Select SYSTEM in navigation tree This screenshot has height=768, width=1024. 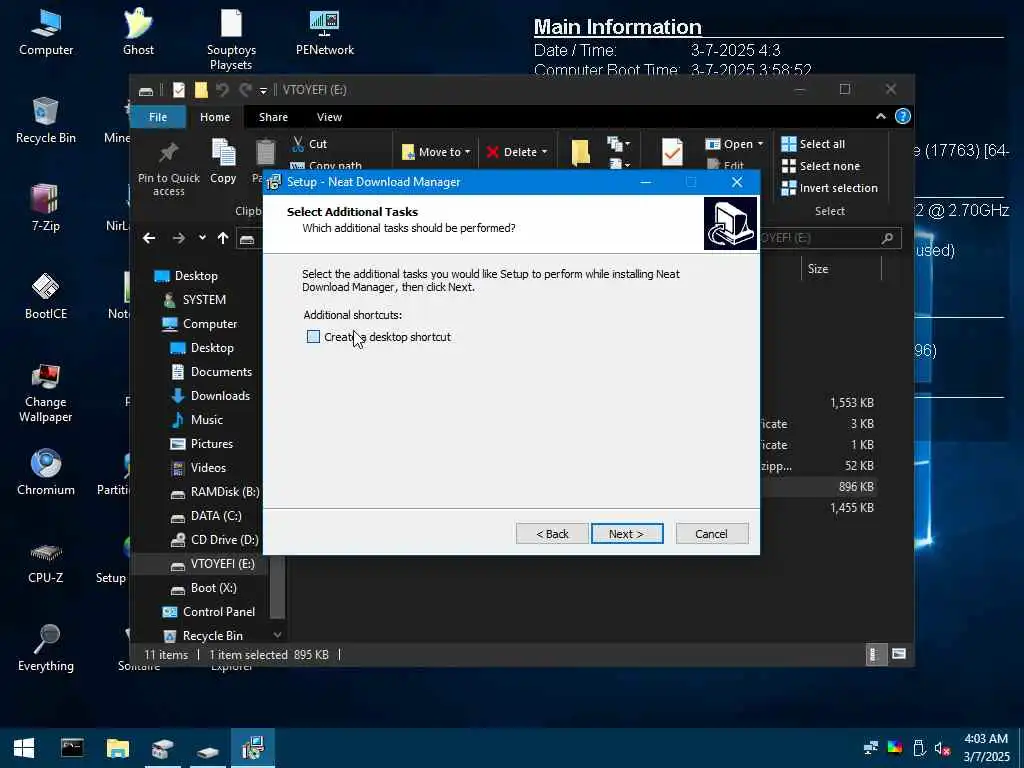pyautogui.click(x=195, y=300)
